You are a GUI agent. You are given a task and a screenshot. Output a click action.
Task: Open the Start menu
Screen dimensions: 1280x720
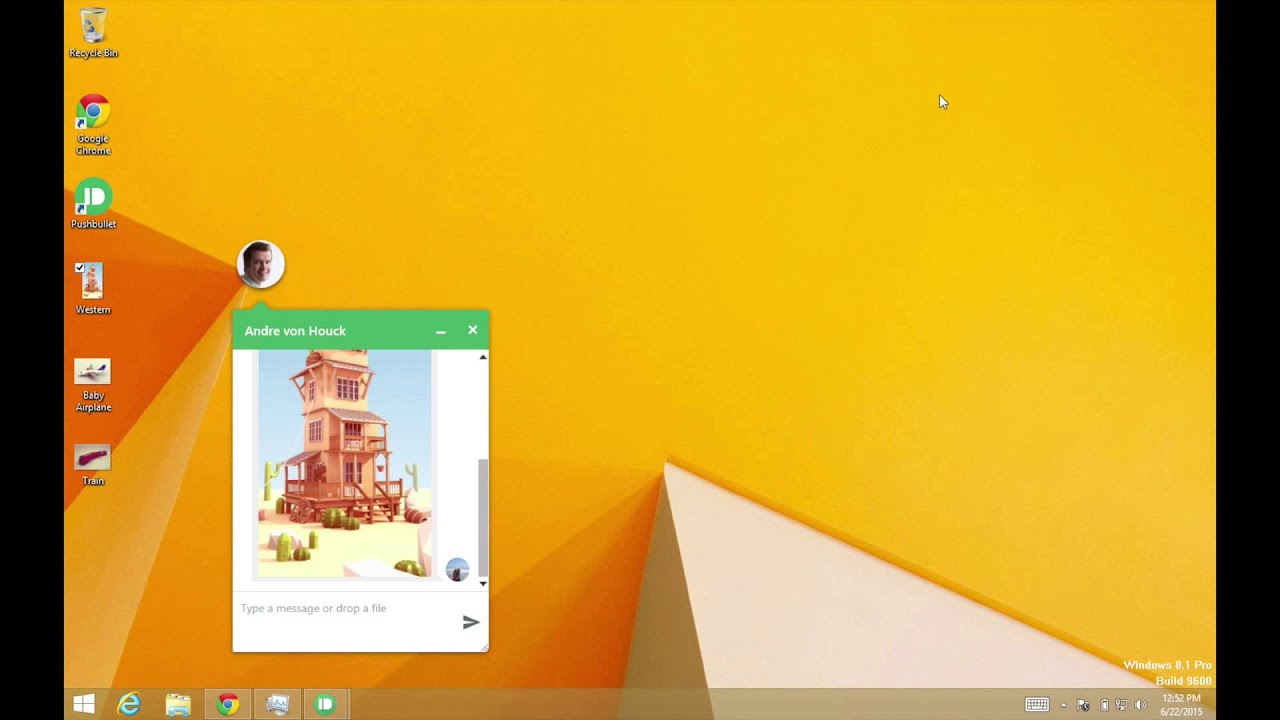pos(84,704)
